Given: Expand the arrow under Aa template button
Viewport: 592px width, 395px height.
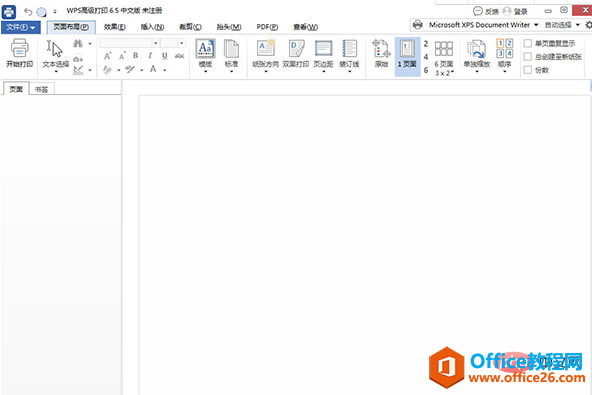Looking at the screenshot, I should coord(205,71).
